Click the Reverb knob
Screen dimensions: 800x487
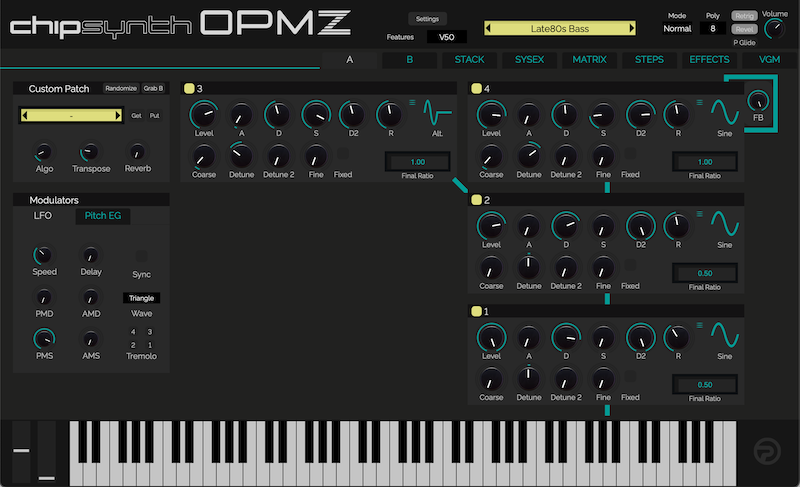click(137, 152)
